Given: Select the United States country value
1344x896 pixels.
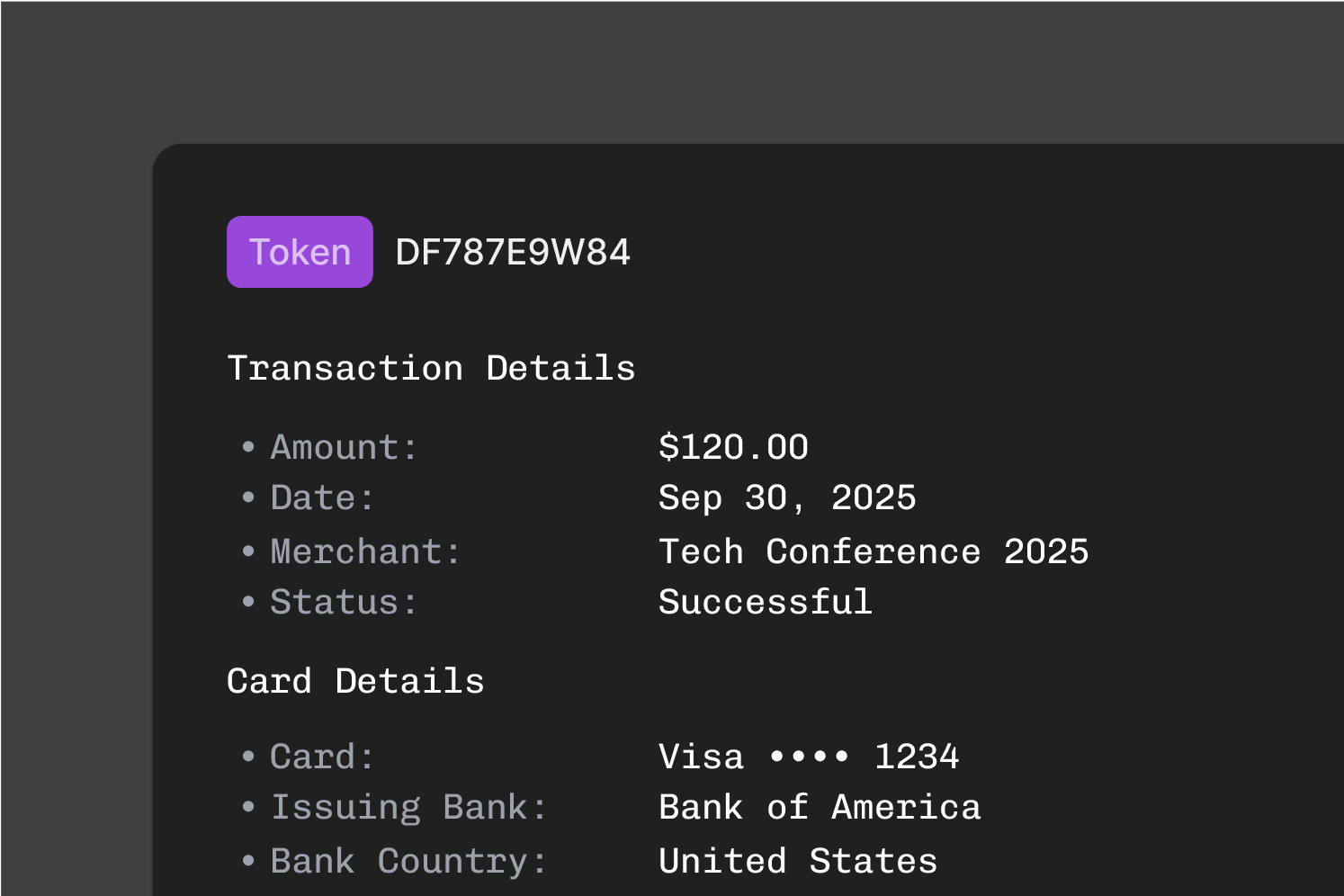Looking at the screenshot, I should (798, 862).
